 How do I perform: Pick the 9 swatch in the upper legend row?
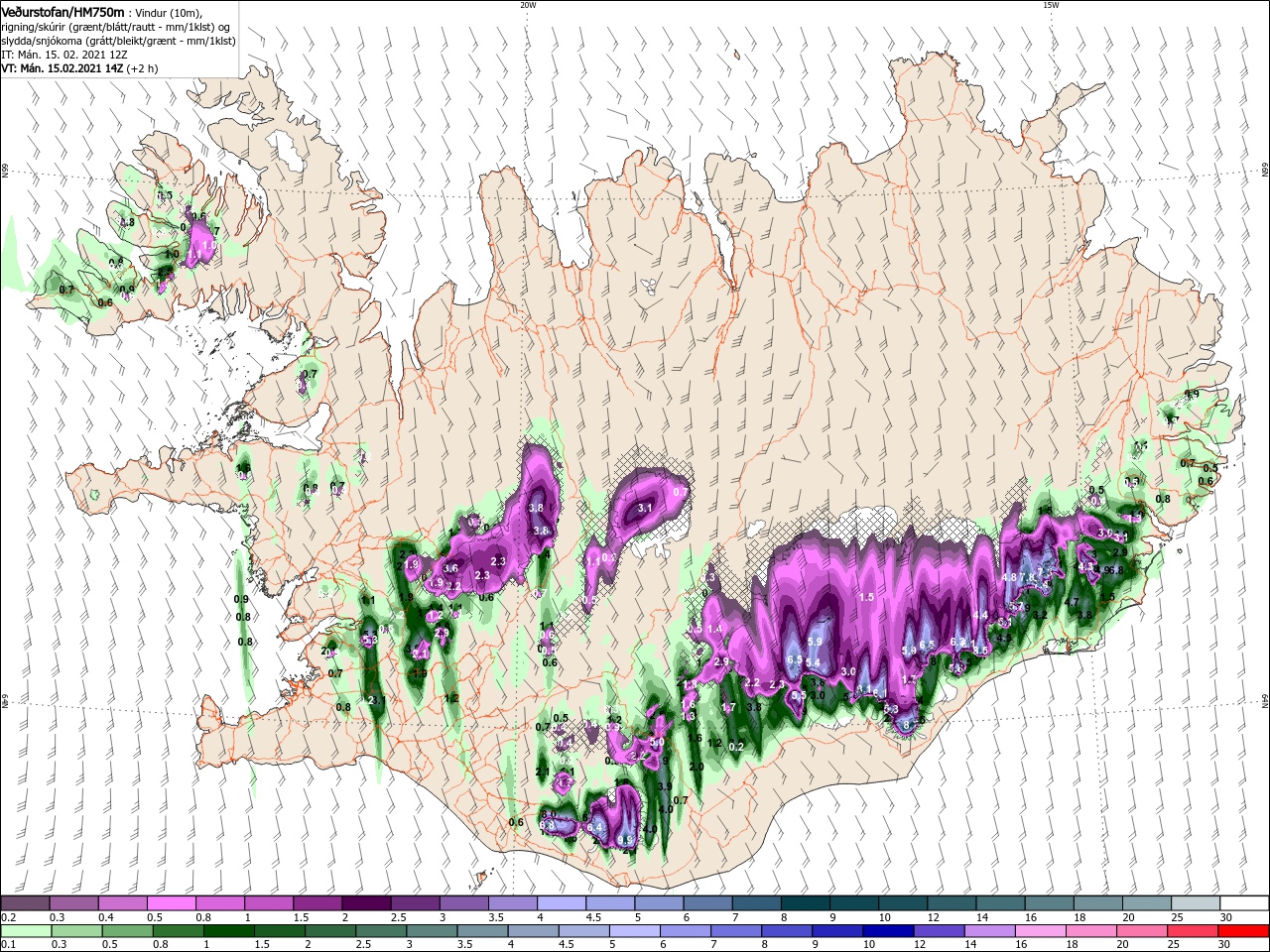853,902
